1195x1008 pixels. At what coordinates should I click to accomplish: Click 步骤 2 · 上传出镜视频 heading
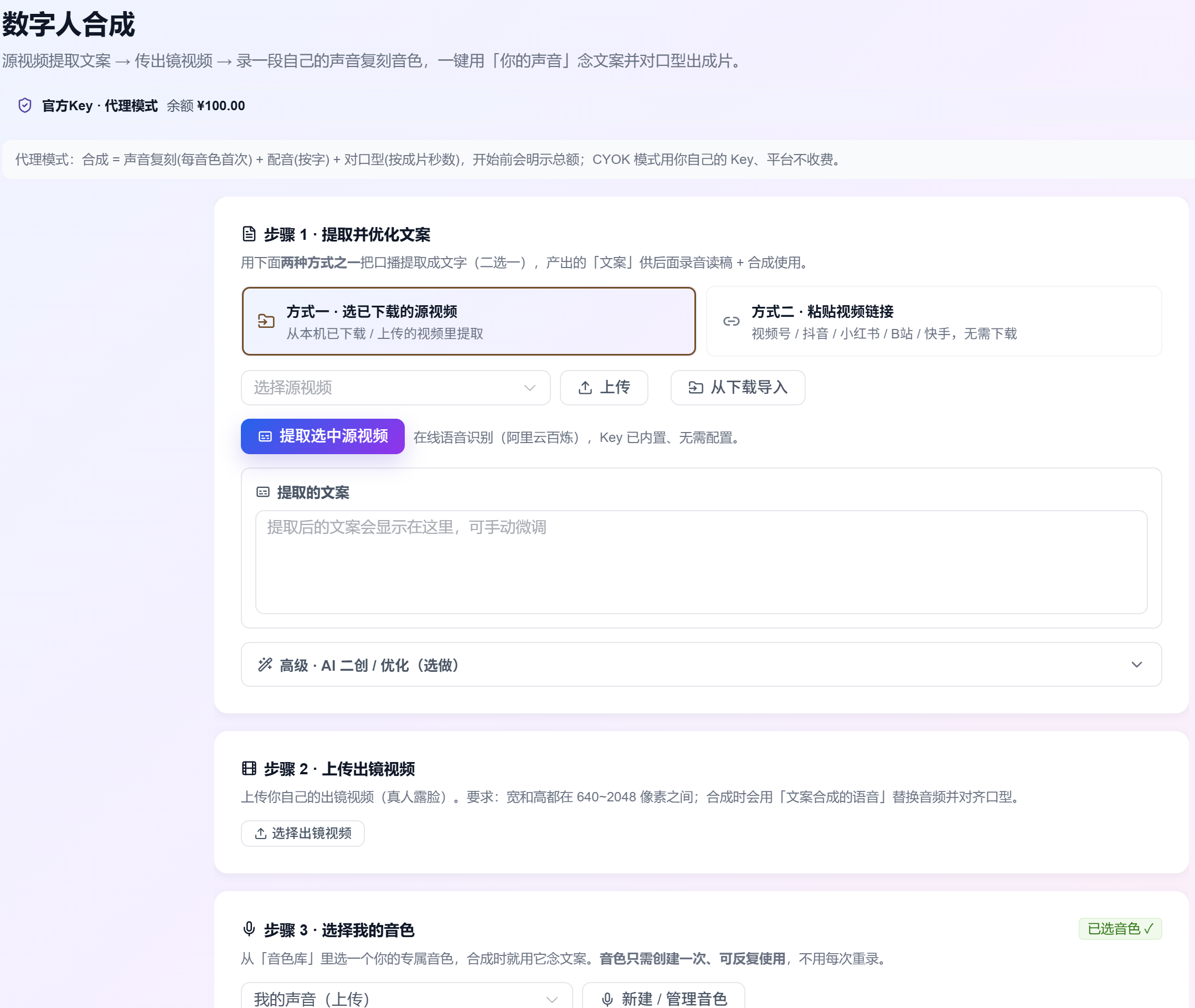coord(339,769)
